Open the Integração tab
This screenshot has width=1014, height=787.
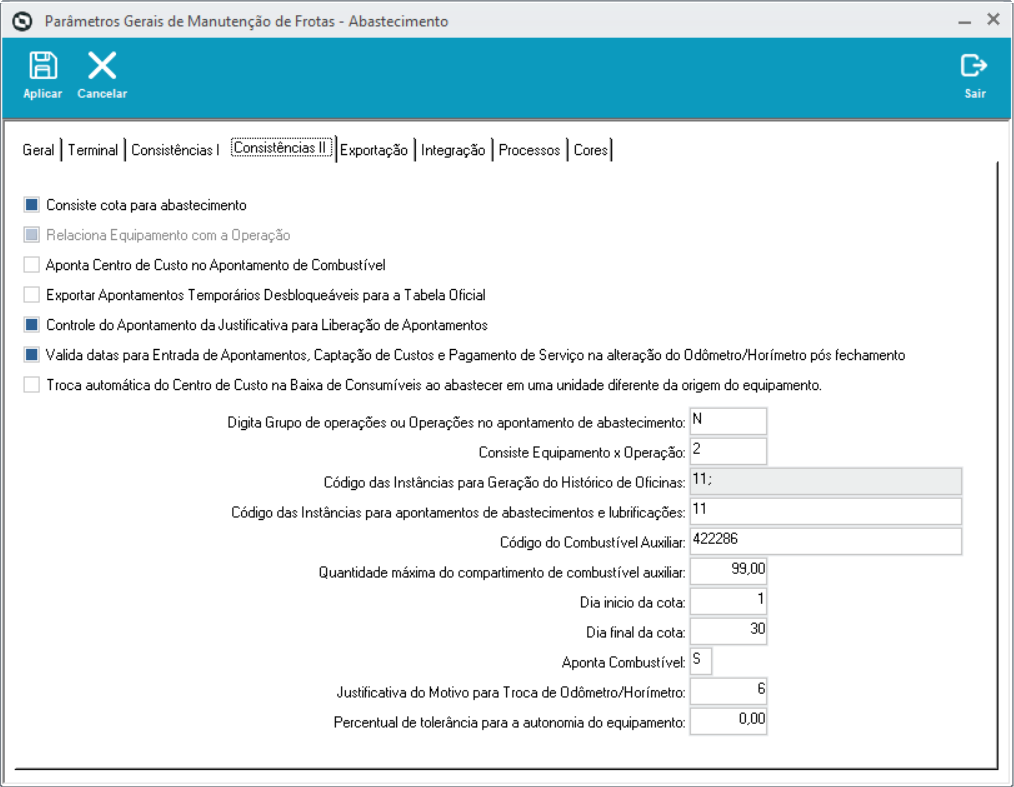(x=453, y=150)
